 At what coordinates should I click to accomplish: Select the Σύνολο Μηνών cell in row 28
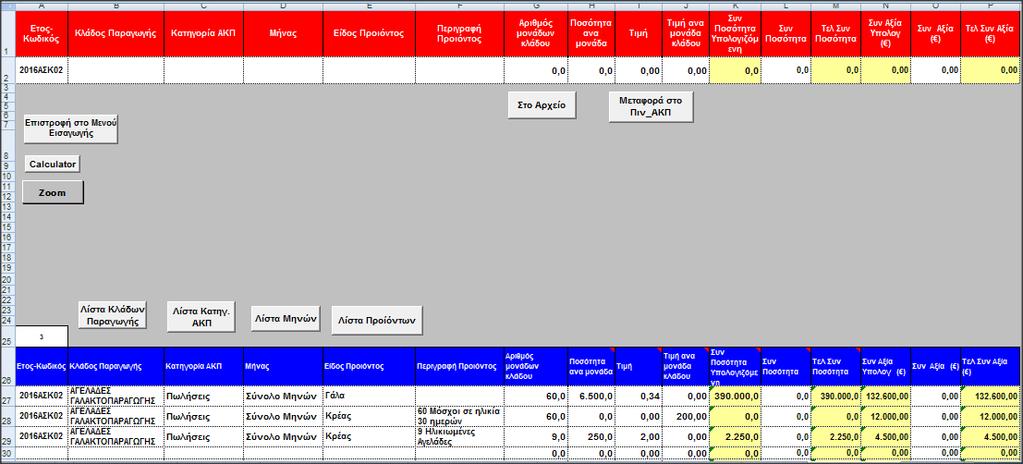click(283, 416)
